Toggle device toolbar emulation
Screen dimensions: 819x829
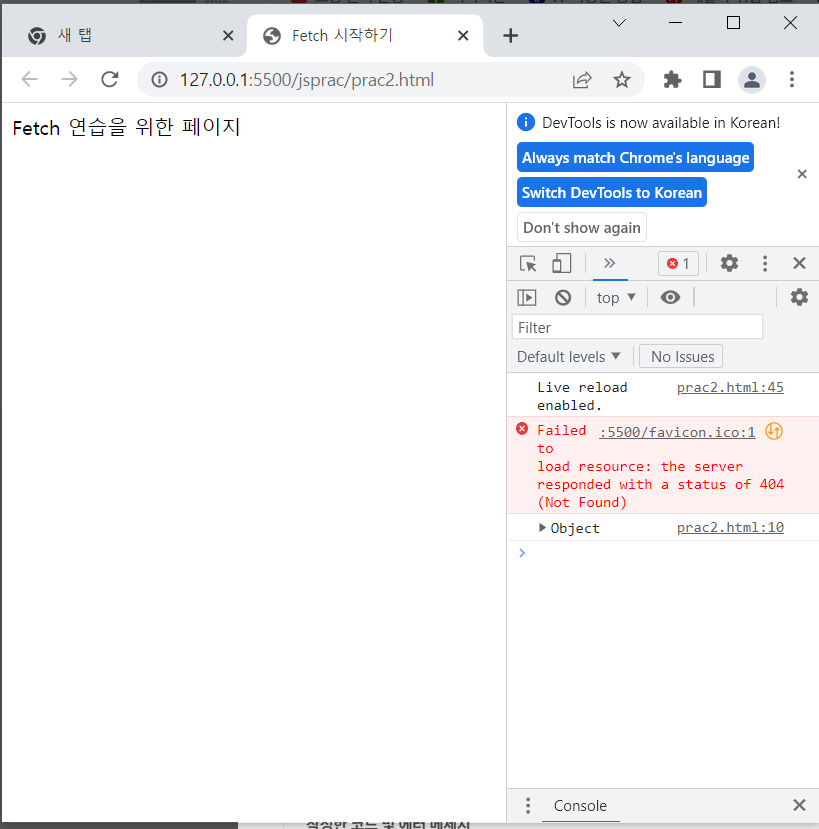pos(561,263)
